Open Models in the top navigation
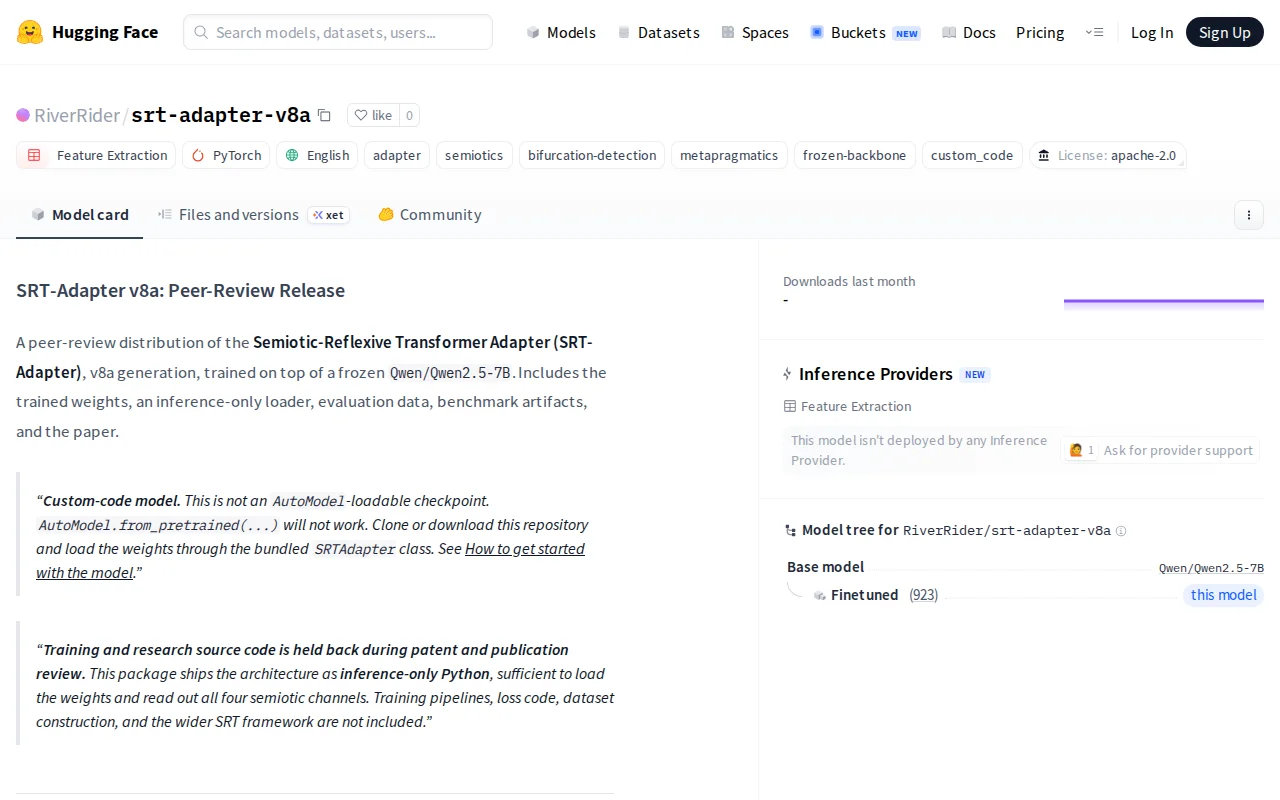 [561, 32]
